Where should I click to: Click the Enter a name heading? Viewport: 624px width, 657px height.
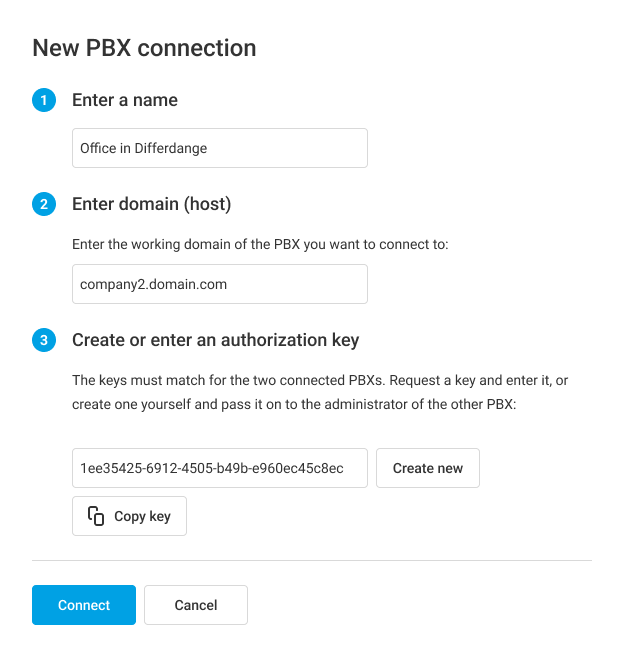[x=125, y=100]
